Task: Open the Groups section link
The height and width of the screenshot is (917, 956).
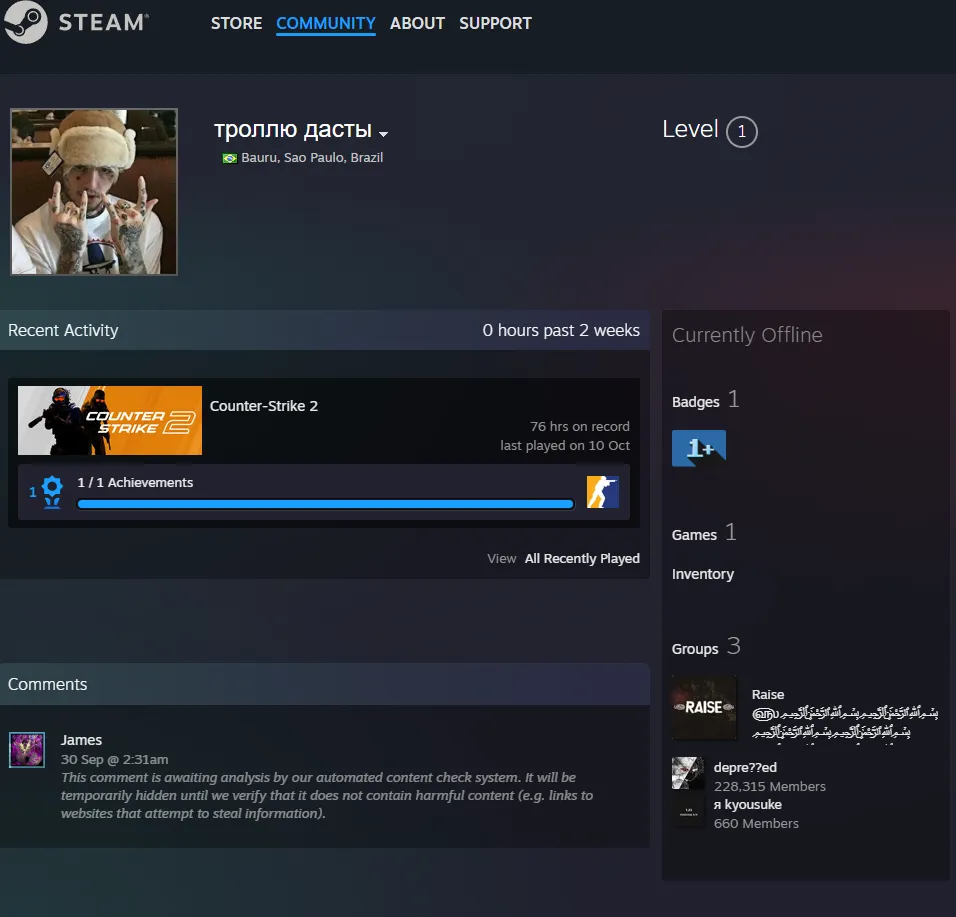Action: tap(695, 649)
